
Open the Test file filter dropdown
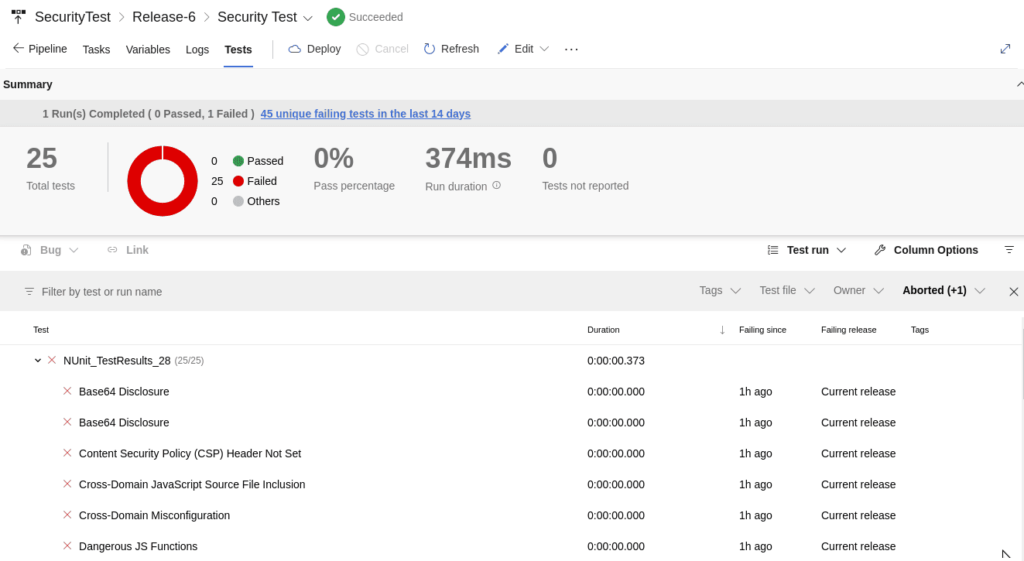click(787, 291)
